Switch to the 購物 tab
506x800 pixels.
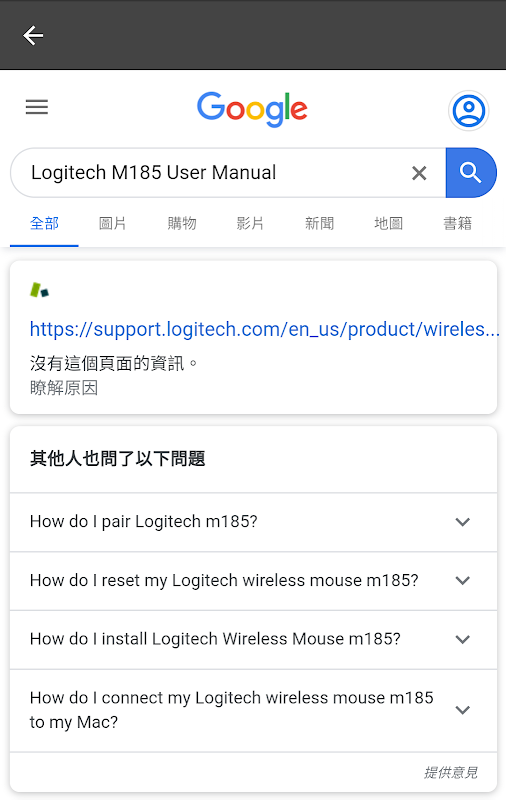tap(182, 223)
